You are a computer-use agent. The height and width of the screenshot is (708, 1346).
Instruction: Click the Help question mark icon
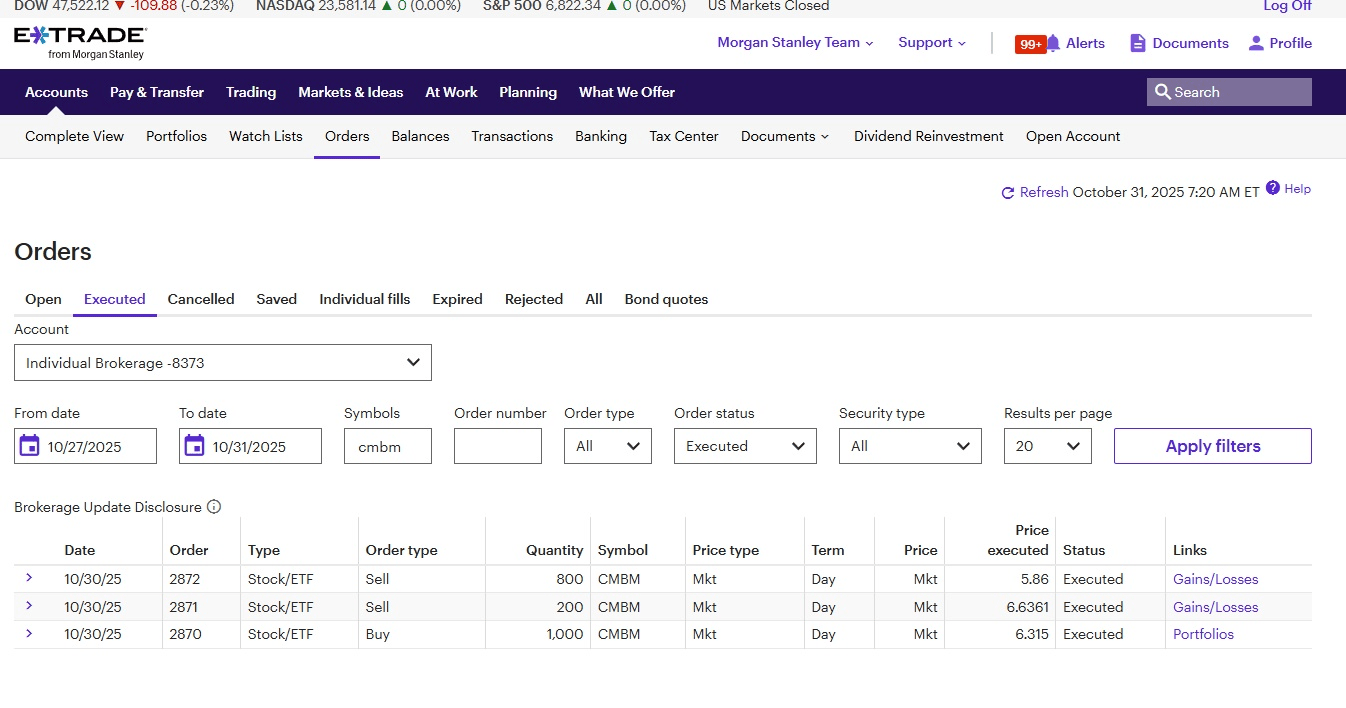pos(1273,188)
